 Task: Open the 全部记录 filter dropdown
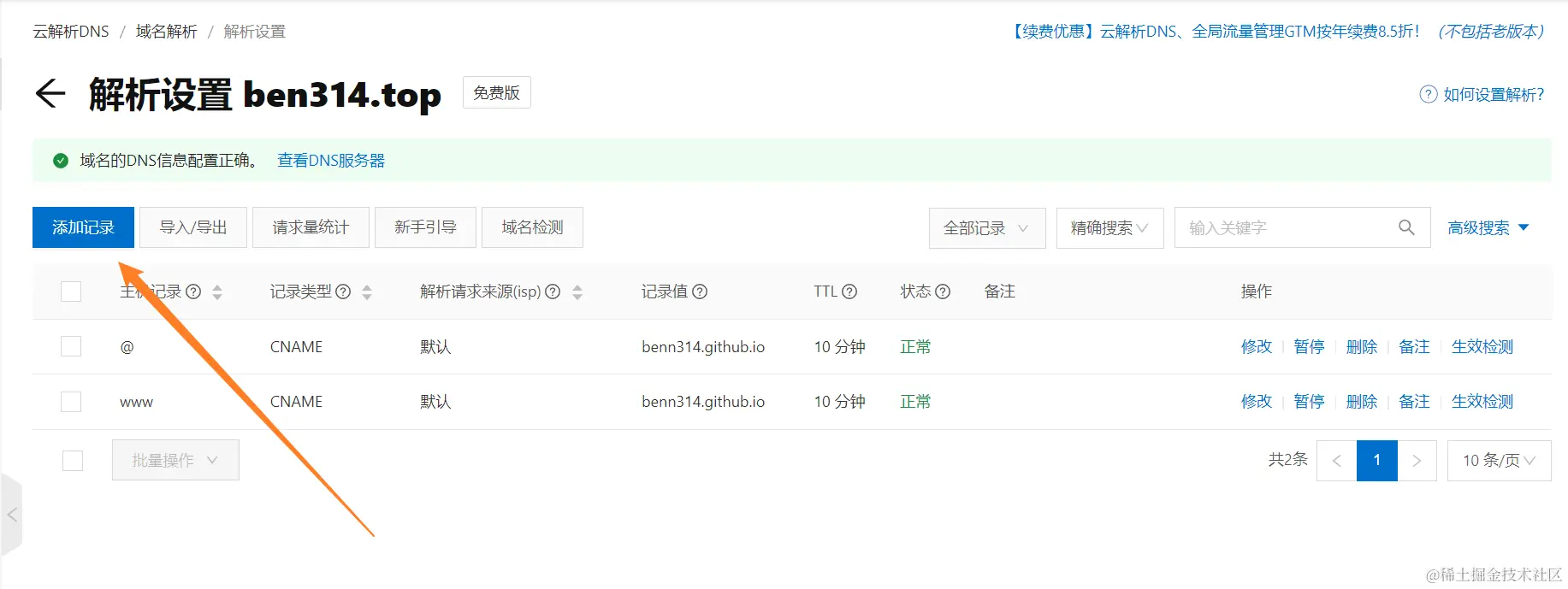click(x=987, y=228)
